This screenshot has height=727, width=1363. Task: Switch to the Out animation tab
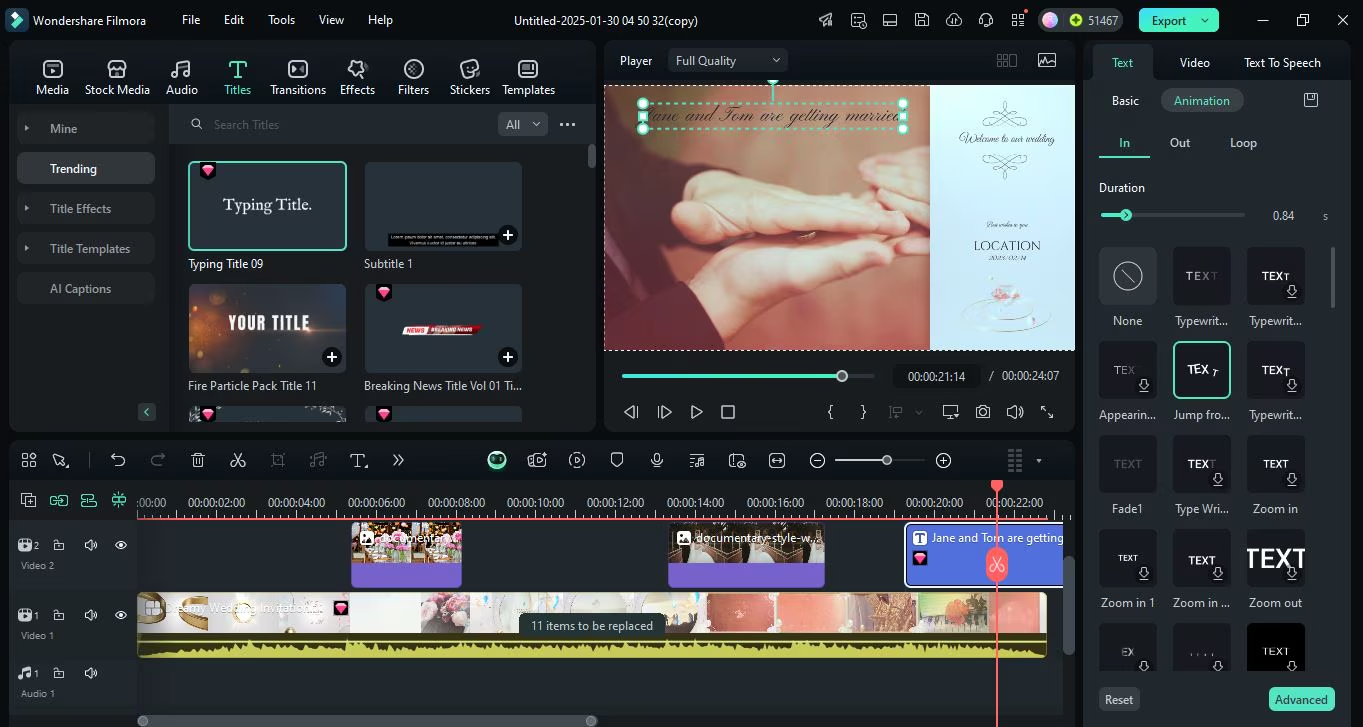click(1180, 143)
